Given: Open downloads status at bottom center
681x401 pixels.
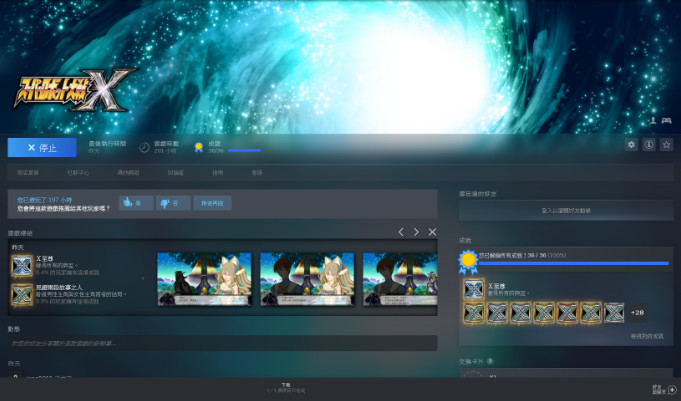Looking at the screenshot, I should click(x=285, y=388).
